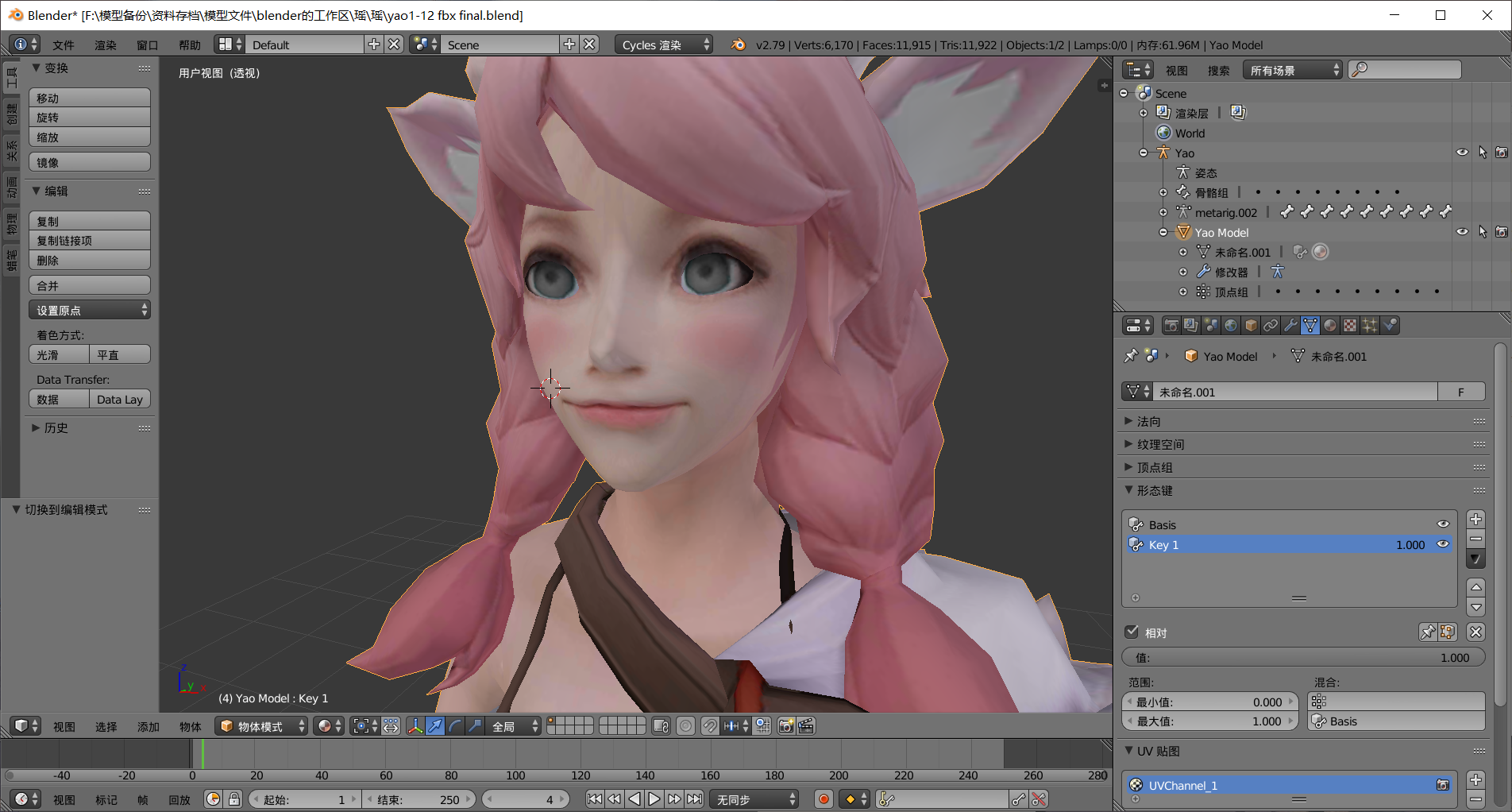Select the scale manipulator icon
This screenshot has width=1512, height=812.
pos(475,725)
